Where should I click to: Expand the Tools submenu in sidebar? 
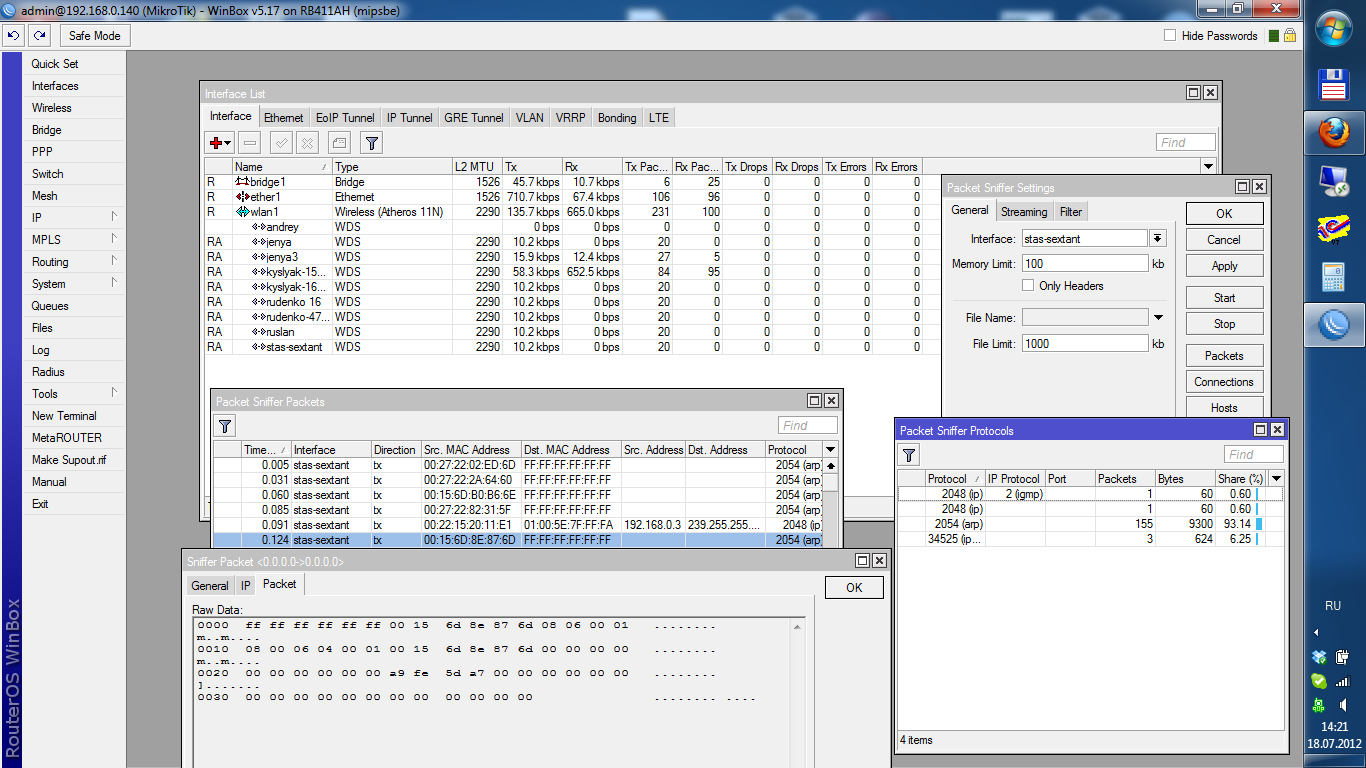tap(114, 393)
